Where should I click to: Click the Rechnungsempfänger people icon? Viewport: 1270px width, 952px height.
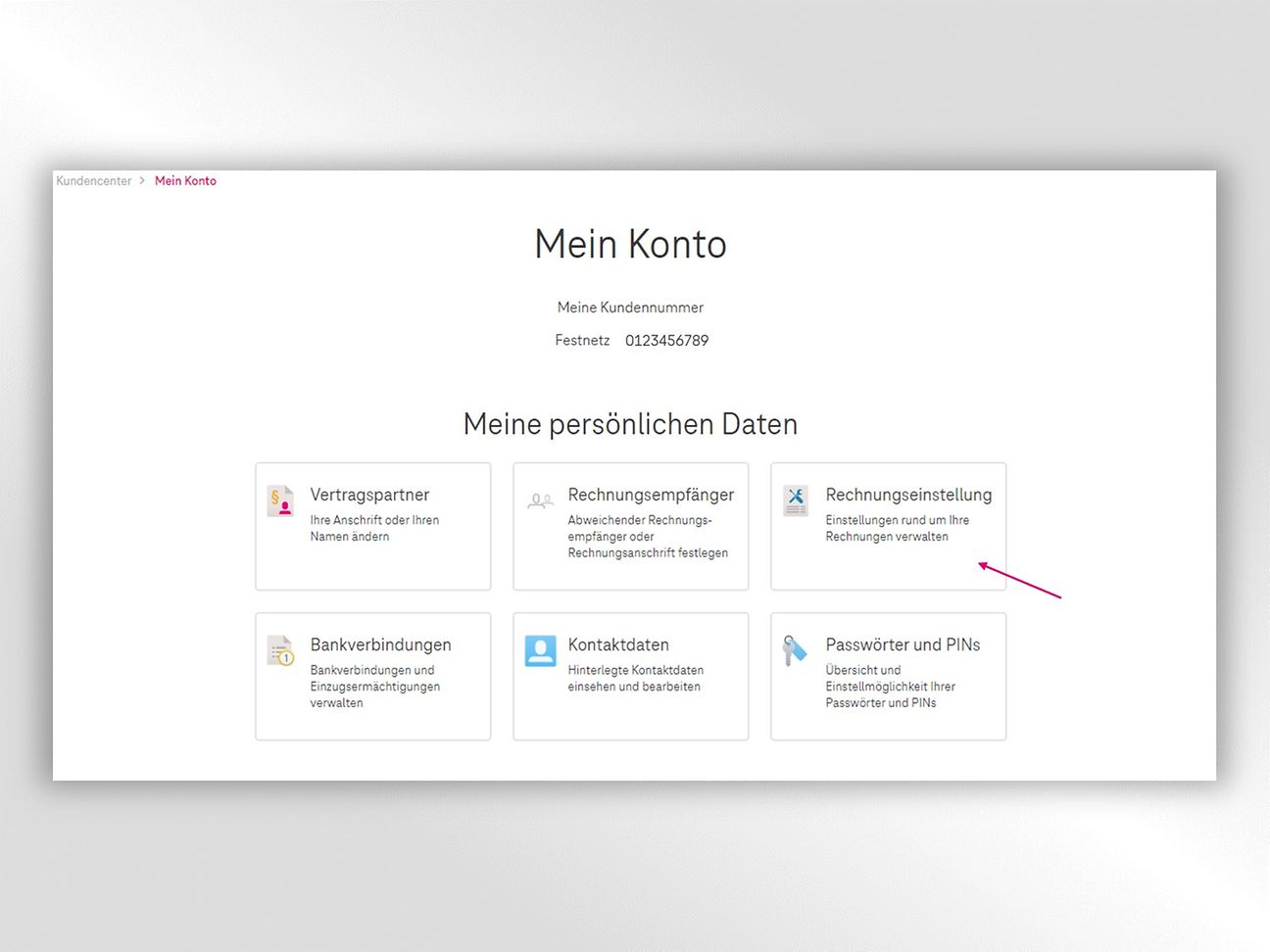tap(539, 501)
